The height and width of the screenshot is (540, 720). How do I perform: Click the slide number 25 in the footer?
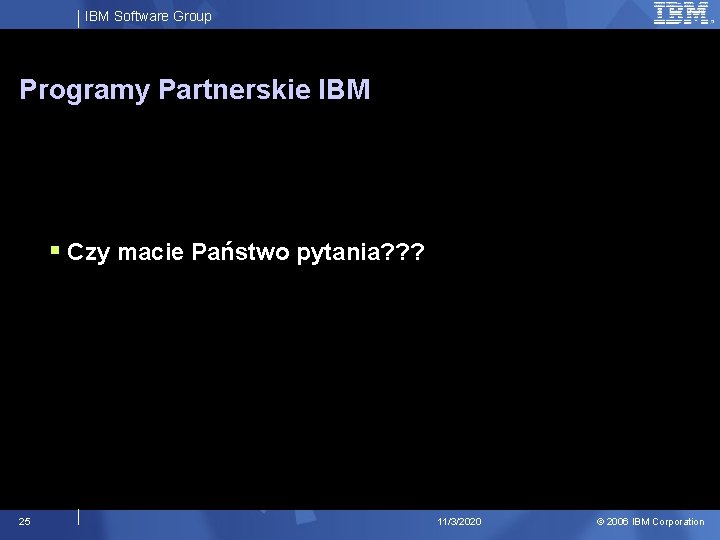pyautogui.click(x=24, y=521)
